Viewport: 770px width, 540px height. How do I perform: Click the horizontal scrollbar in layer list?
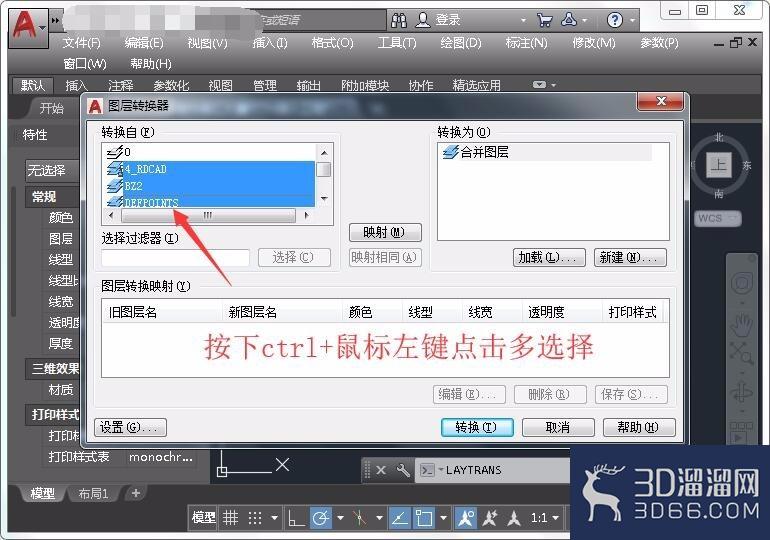pyautogui.click(x=208, y=216)
